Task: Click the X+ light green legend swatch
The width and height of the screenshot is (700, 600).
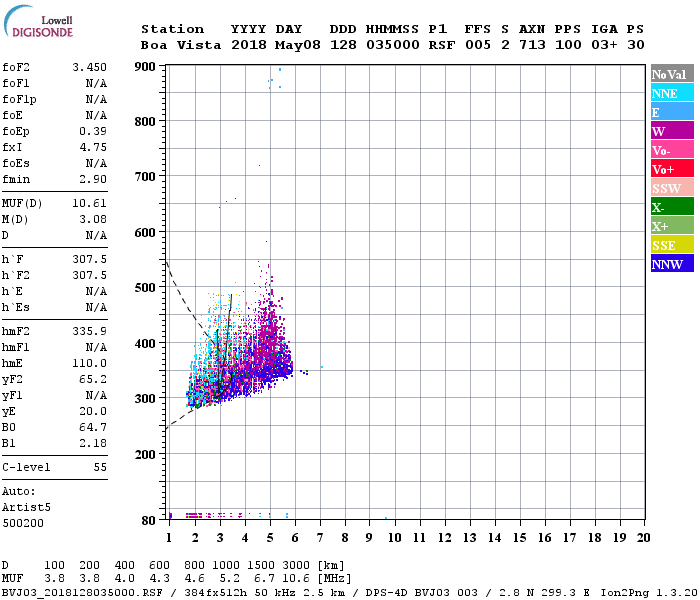Action: coord(672,225)
